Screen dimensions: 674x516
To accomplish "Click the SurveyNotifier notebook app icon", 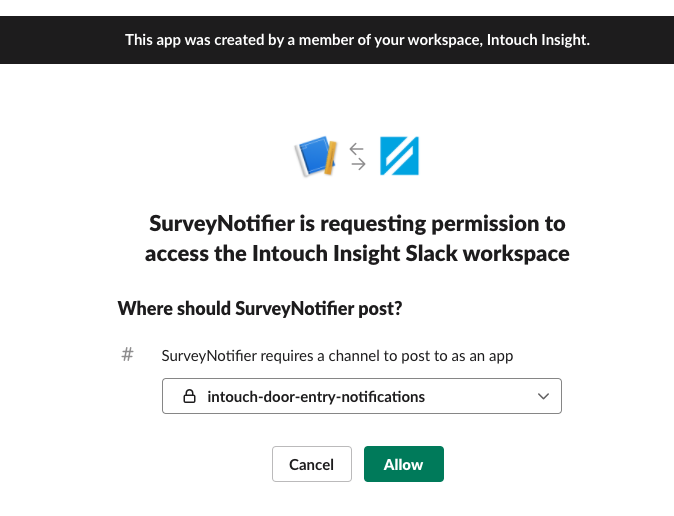I will [313, 156].
